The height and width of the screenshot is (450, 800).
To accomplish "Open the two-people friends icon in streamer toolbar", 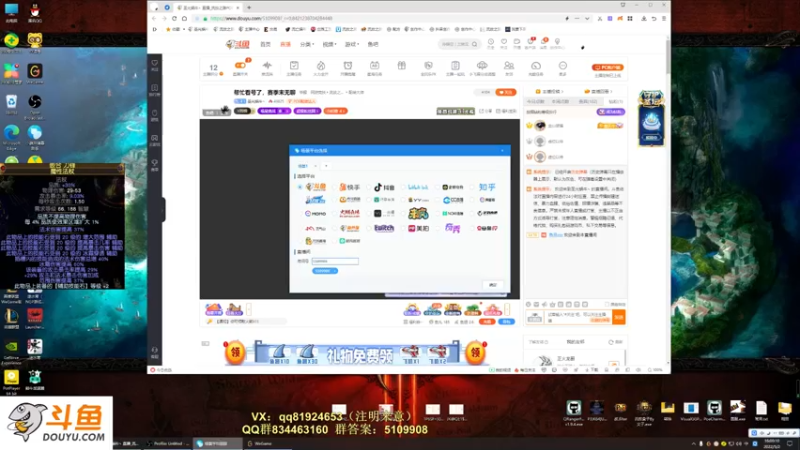I will (x=509, y=65).
